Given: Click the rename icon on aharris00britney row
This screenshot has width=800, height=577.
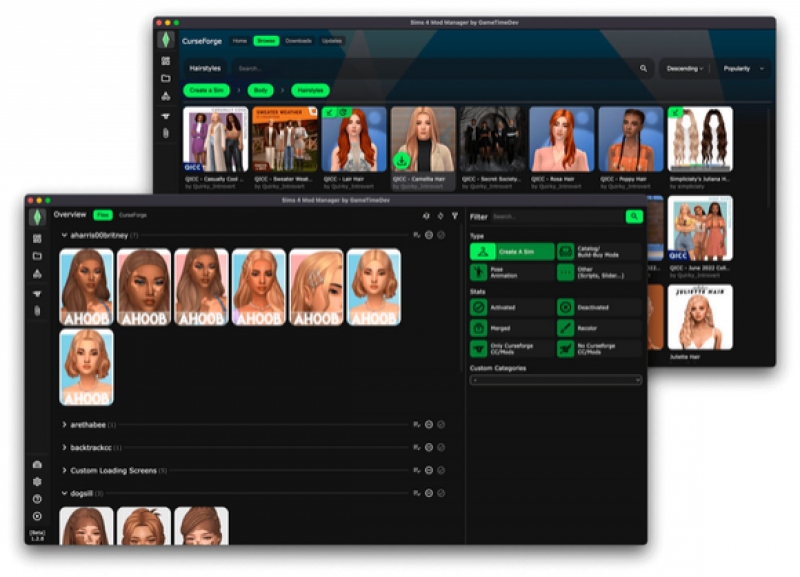Looking at the screenshot, I should (417, 235).
